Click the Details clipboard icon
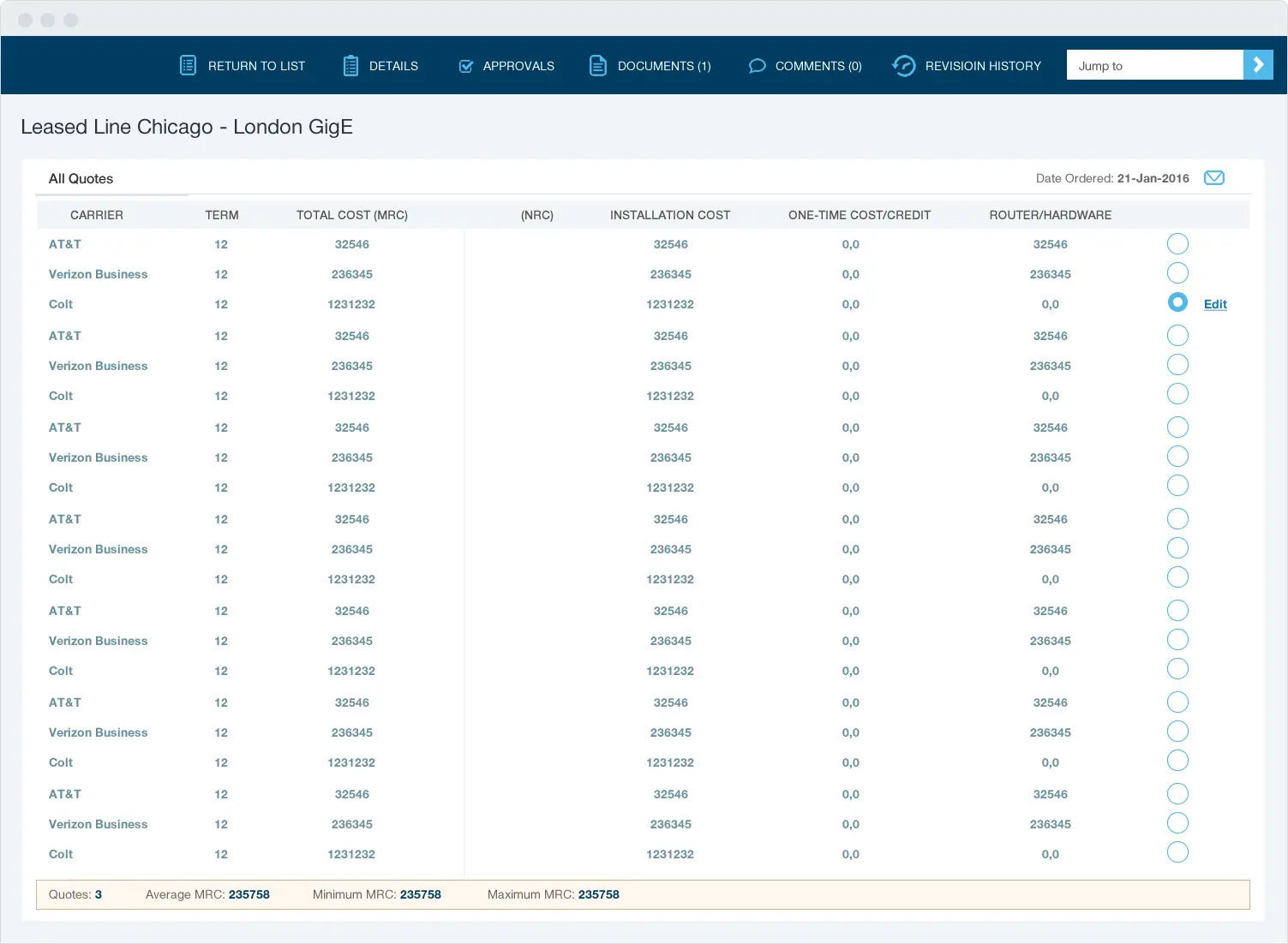Image resolution: width=1288 pixels, height=944 pixels. [x=350, y=65]
